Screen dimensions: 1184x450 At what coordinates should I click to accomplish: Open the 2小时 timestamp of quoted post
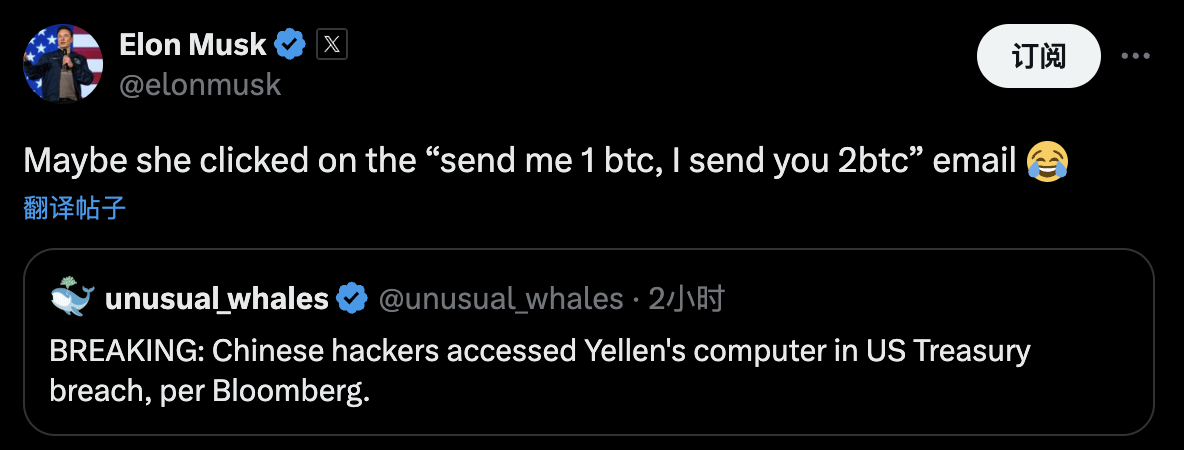686,298
